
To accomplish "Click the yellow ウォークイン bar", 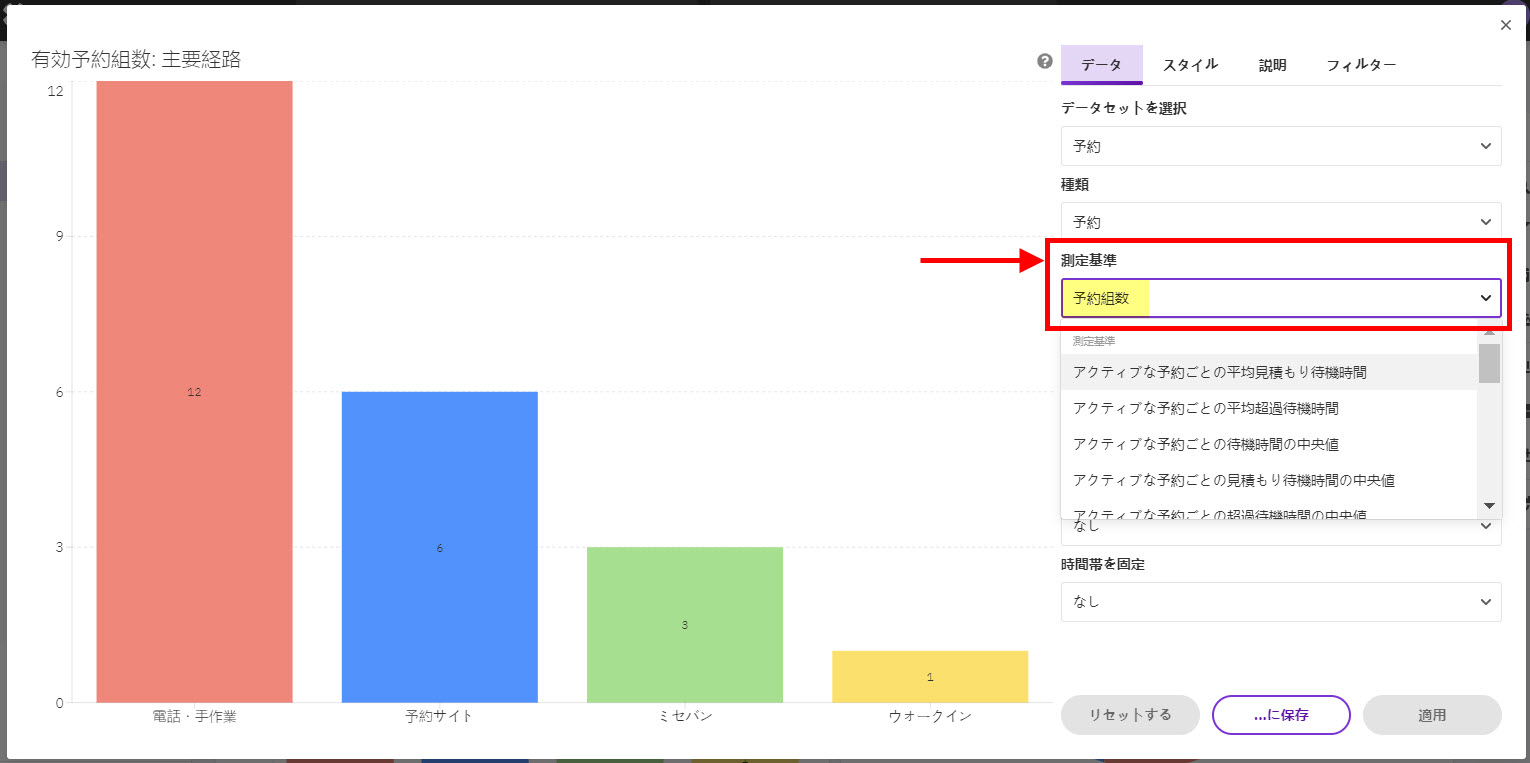I will (x=929, y=676).
